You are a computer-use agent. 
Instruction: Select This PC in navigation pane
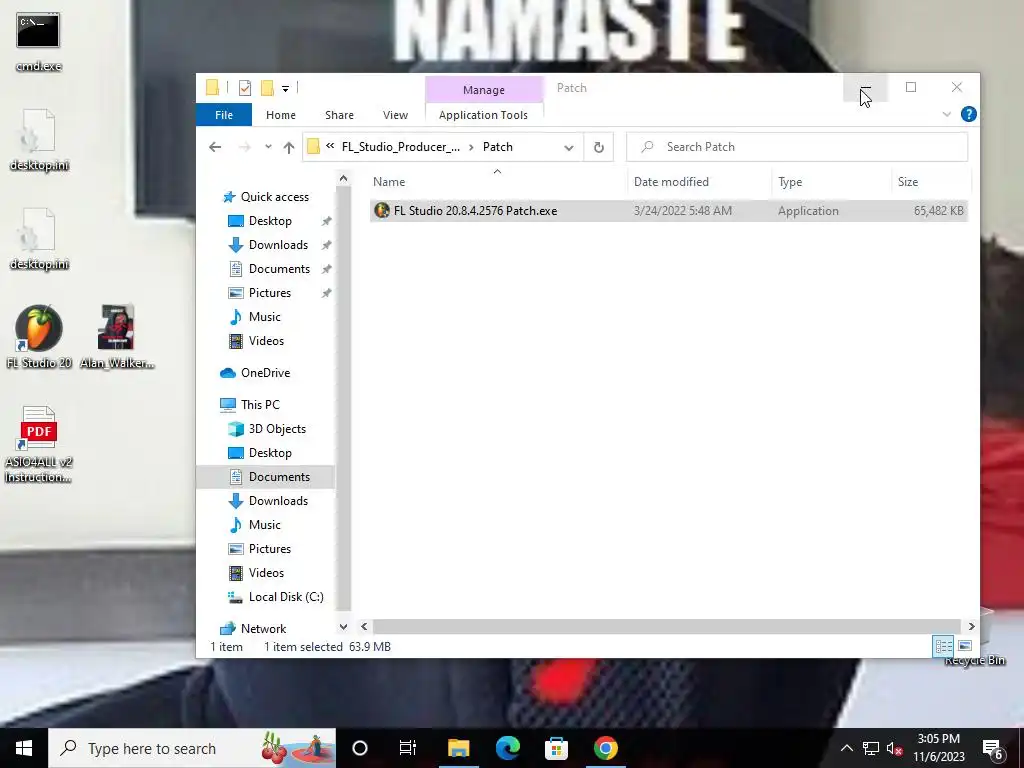click(x=259, y=405)
